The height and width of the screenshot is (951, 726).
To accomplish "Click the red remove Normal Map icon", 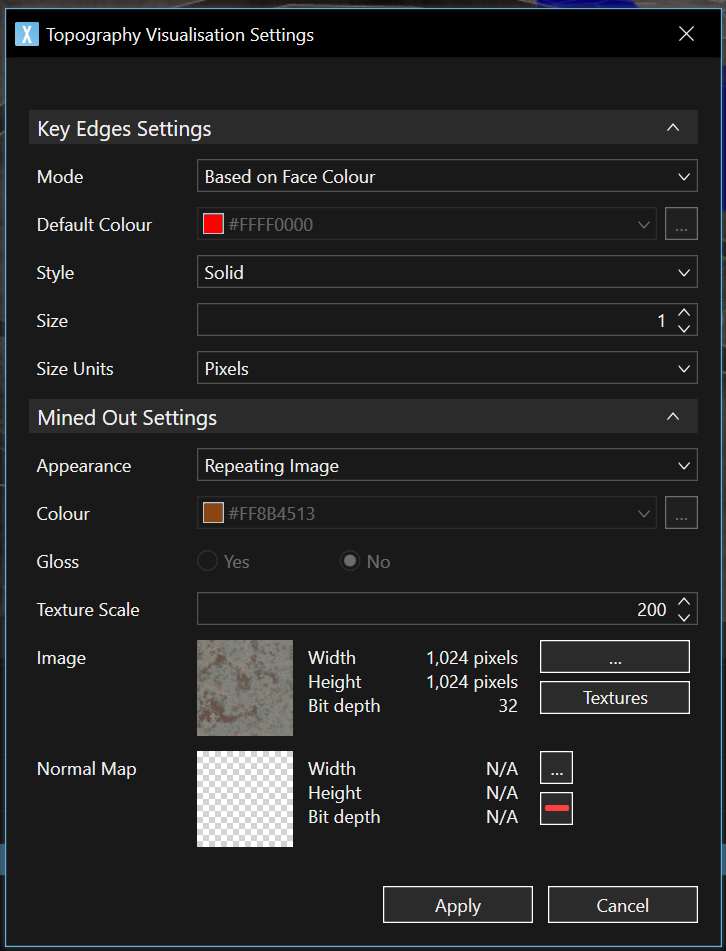I will click(556, 808).
